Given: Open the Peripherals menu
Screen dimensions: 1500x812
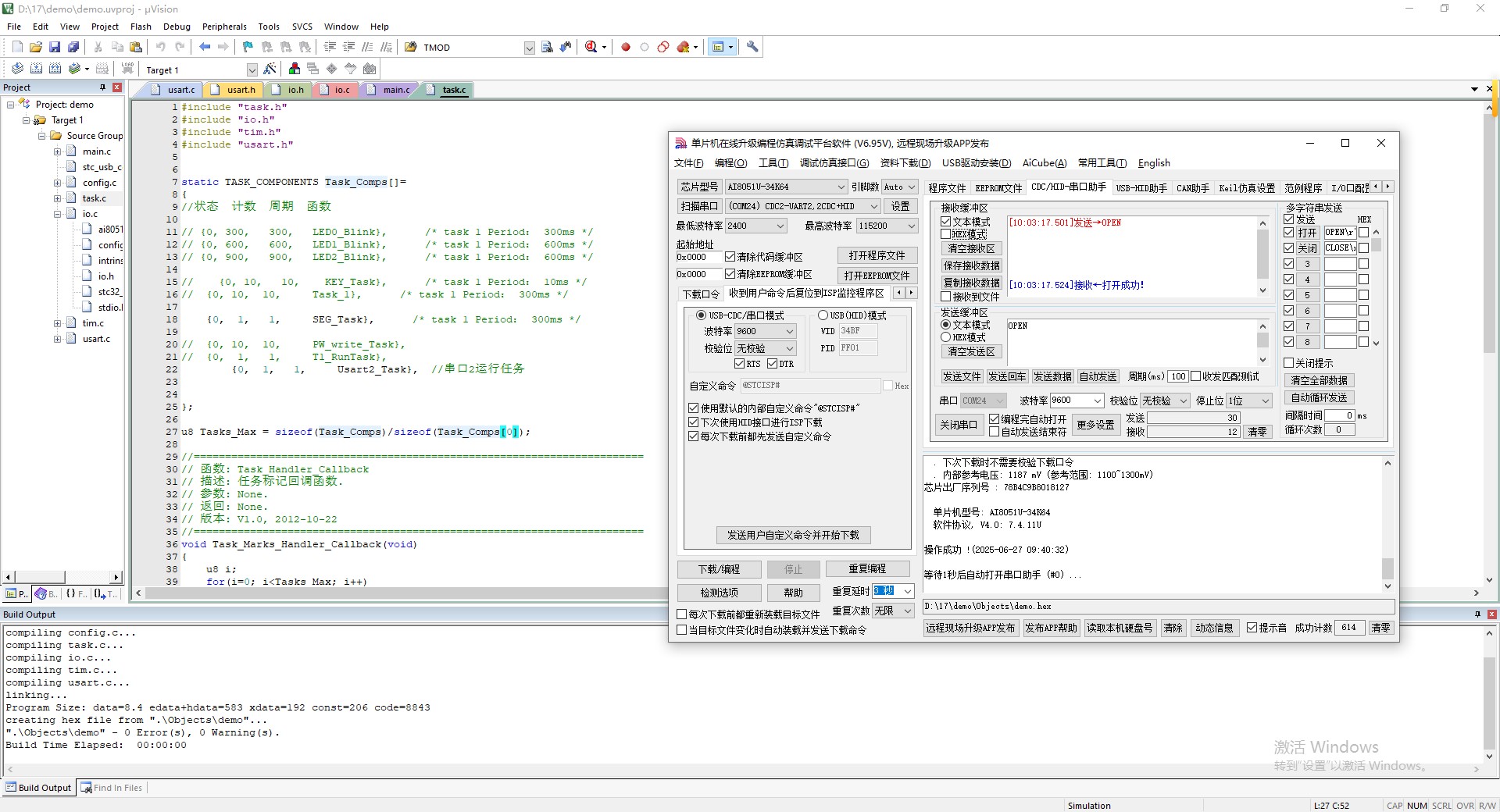Looking at the screenshot, I should pyautogui.click(x=224, y=27).
